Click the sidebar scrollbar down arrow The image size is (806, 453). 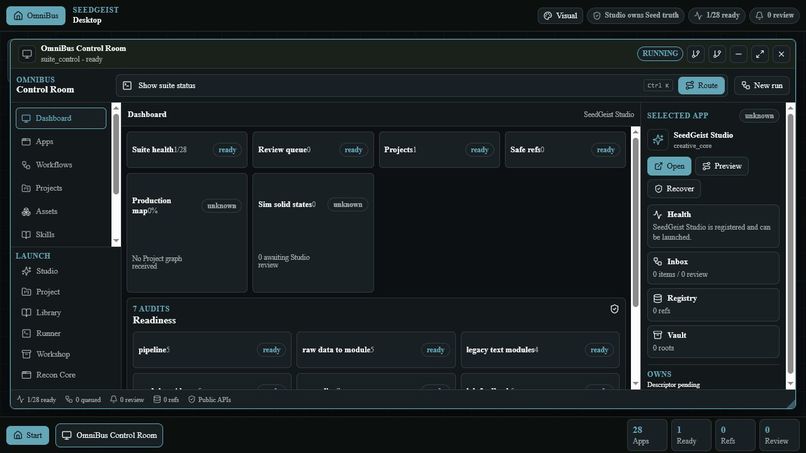click(116, 241)
